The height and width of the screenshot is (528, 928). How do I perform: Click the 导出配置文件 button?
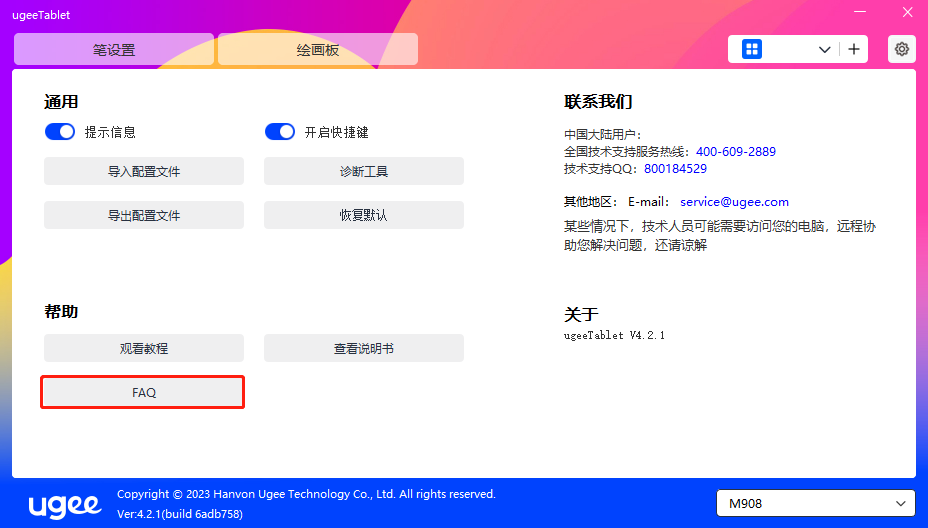[144, 215]
